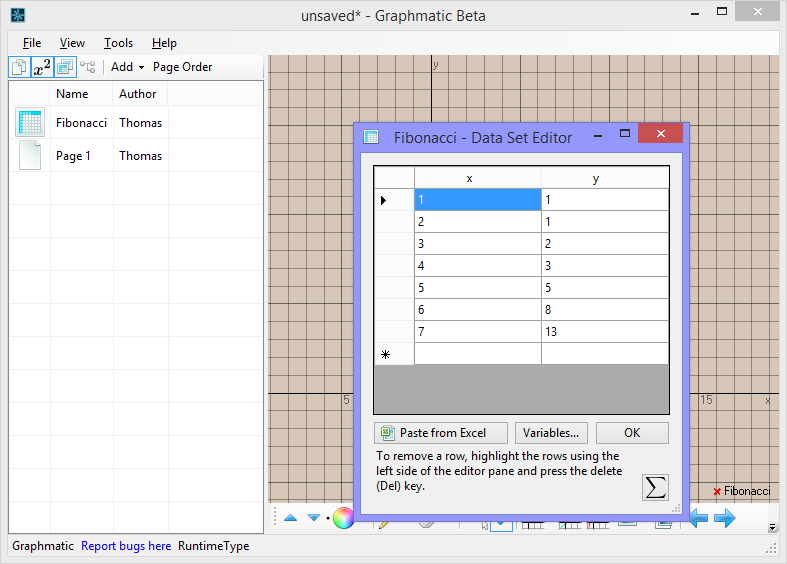787x564 pixels.
Task: Click the blue up triangle in bottom toolbar
Action: point(290,517)
